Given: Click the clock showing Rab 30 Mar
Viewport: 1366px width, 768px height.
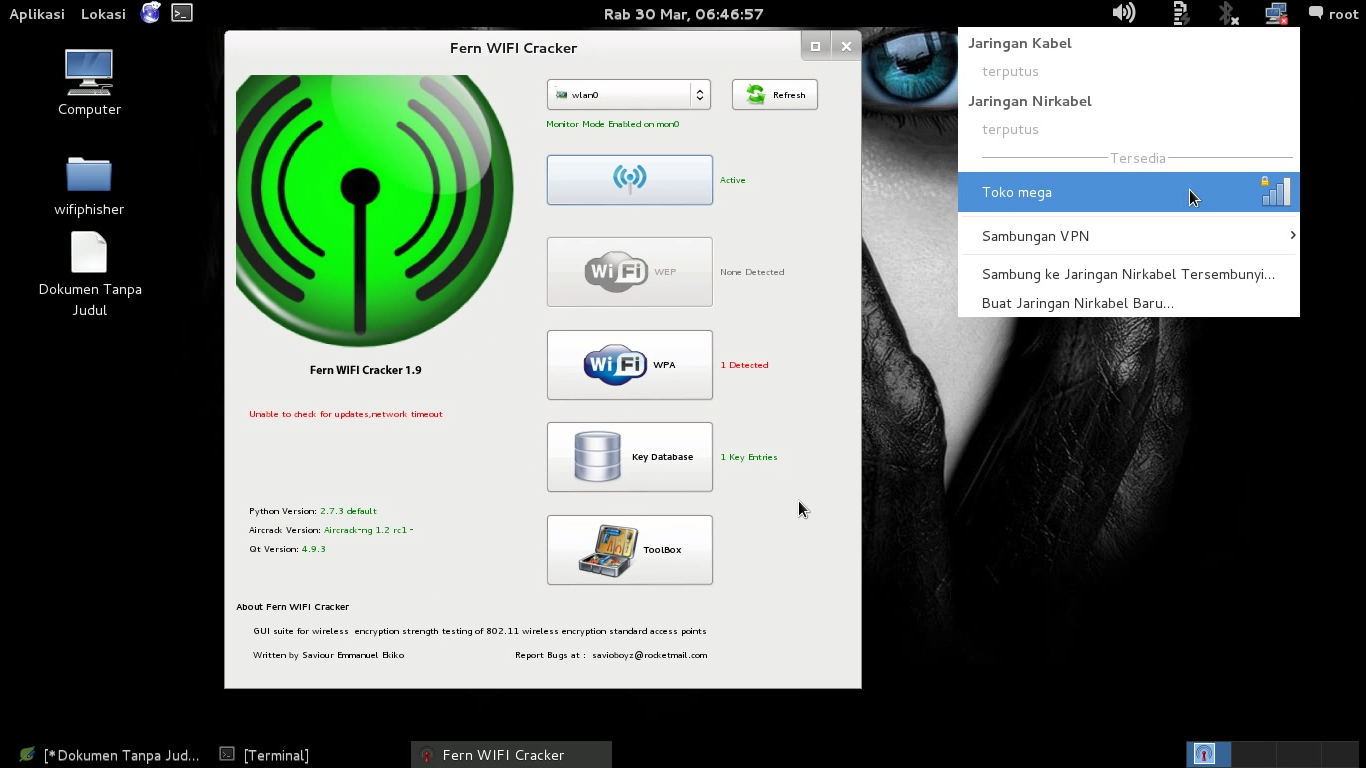Looking at the screenshot, I should [684, 14].
